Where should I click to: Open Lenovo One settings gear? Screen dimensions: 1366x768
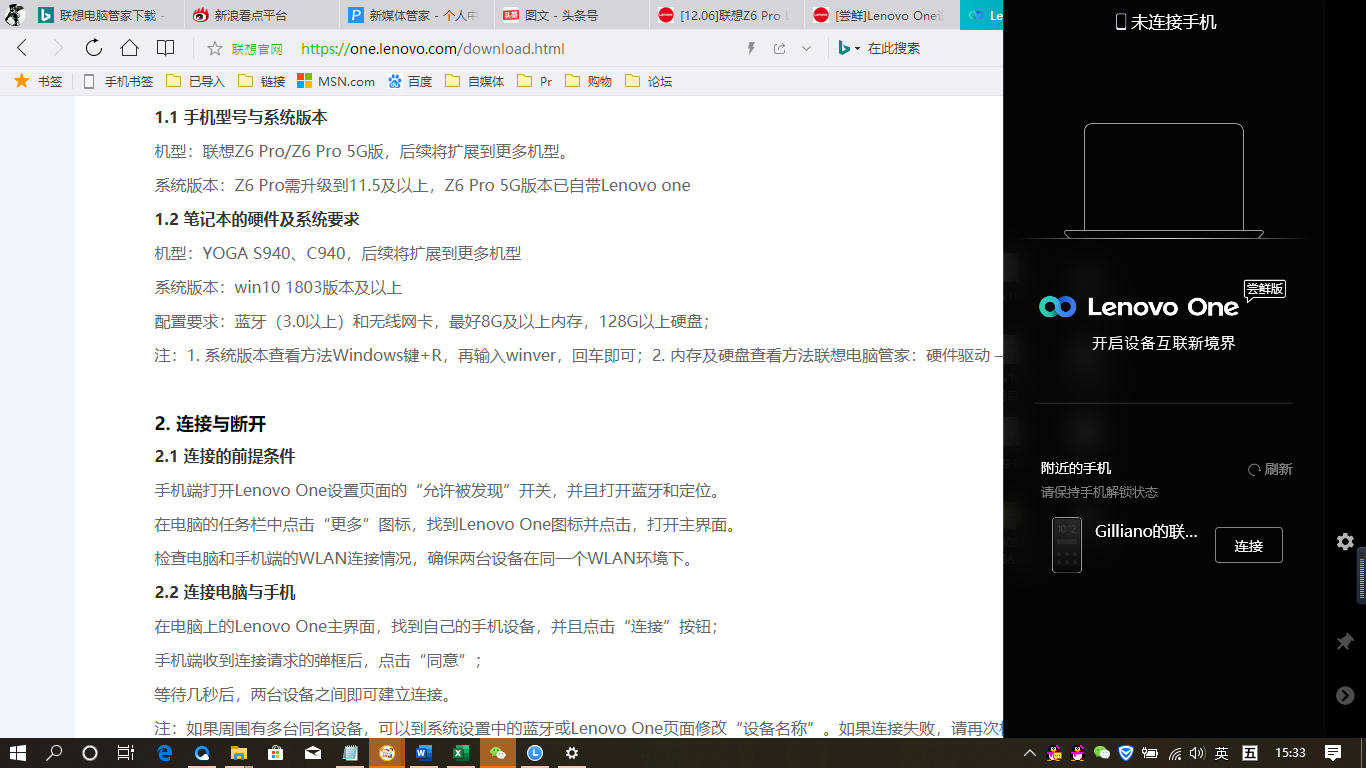coord(1345,541)
